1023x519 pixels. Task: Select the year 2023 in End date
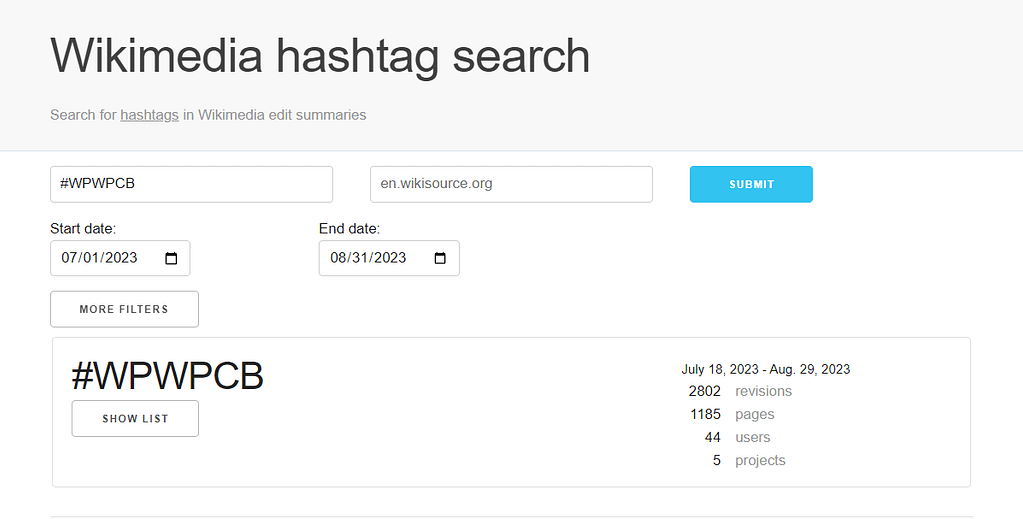pos(389,258)
